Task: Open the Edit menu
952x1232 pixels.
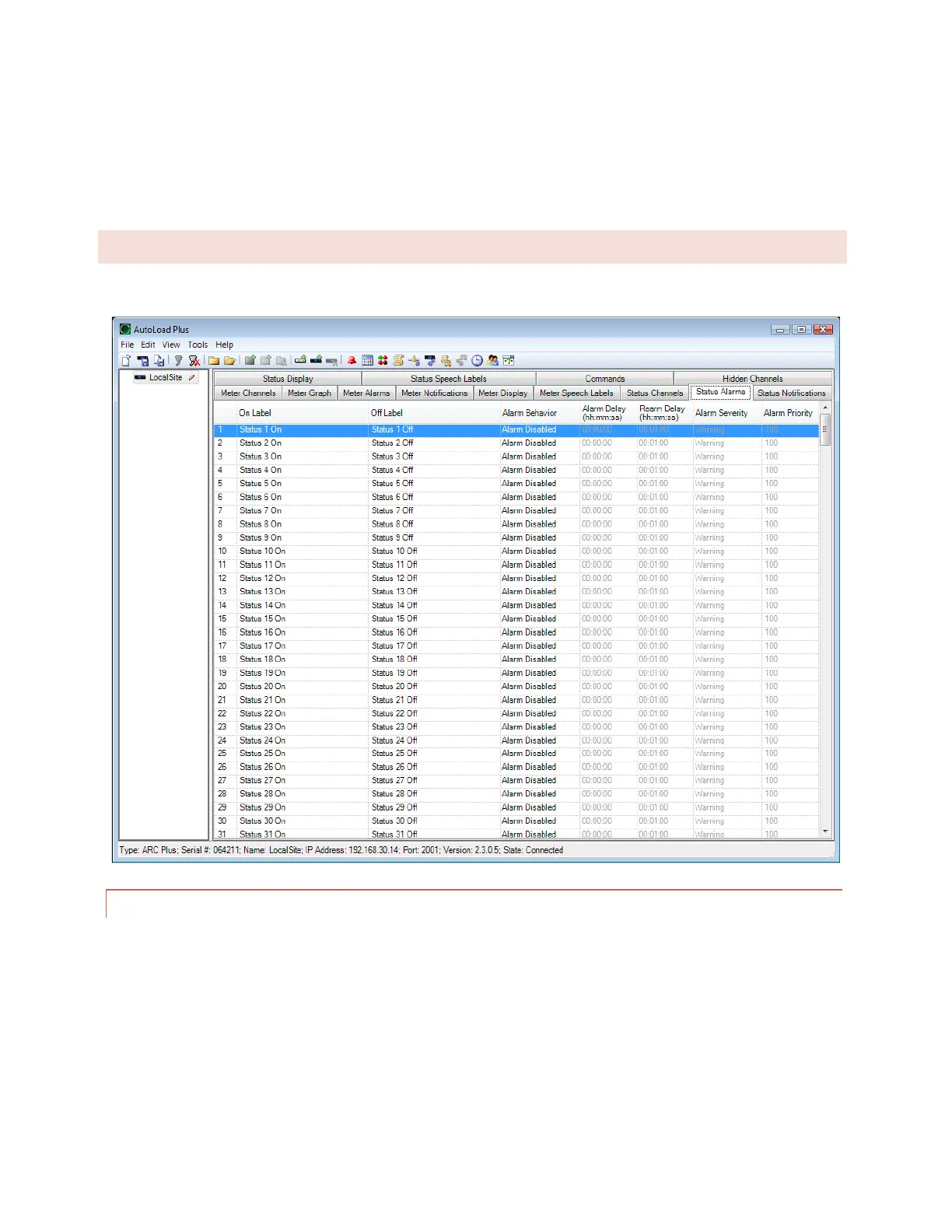Action: point(148,345)
